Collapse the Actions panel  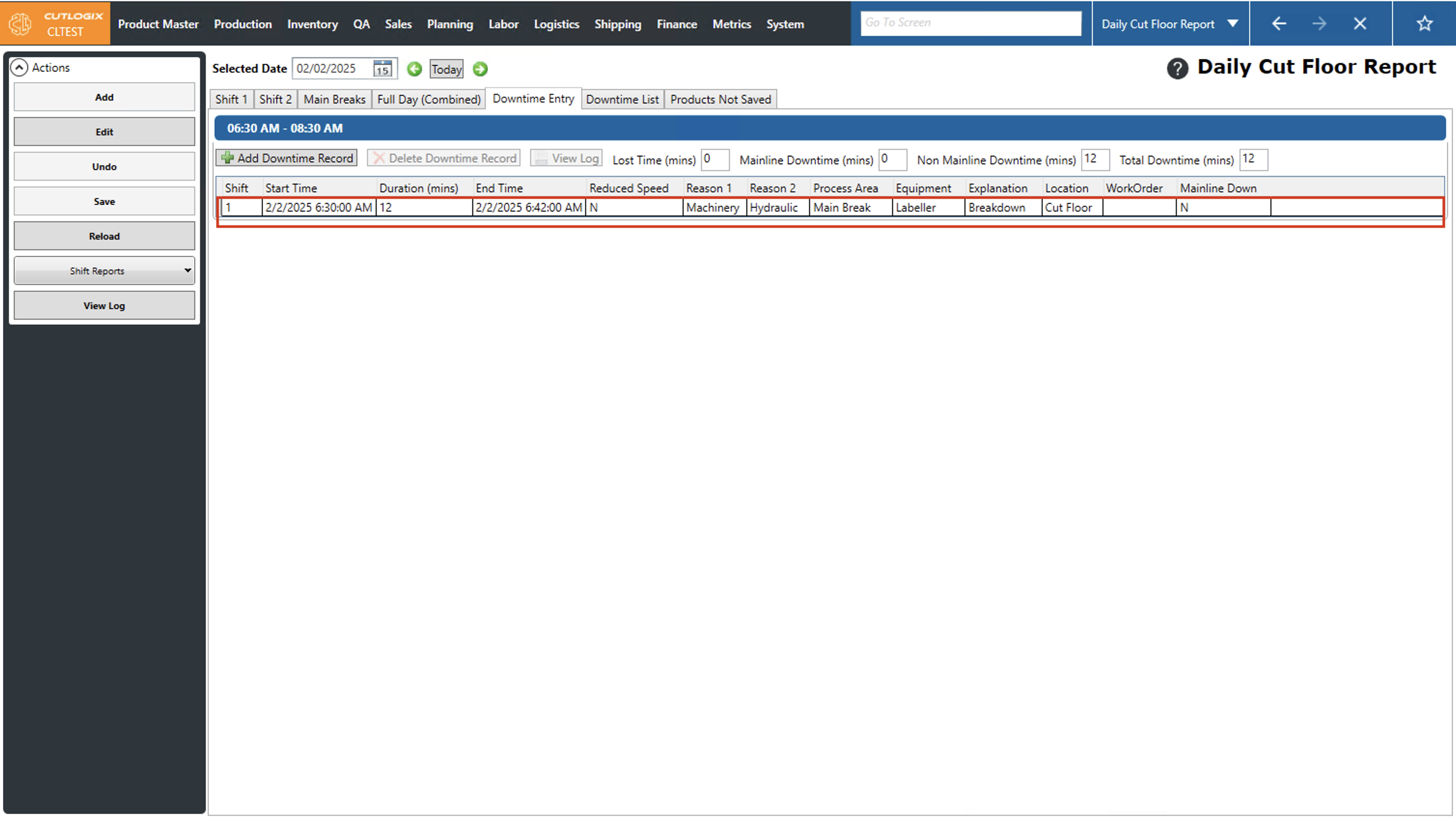point(19,67)
